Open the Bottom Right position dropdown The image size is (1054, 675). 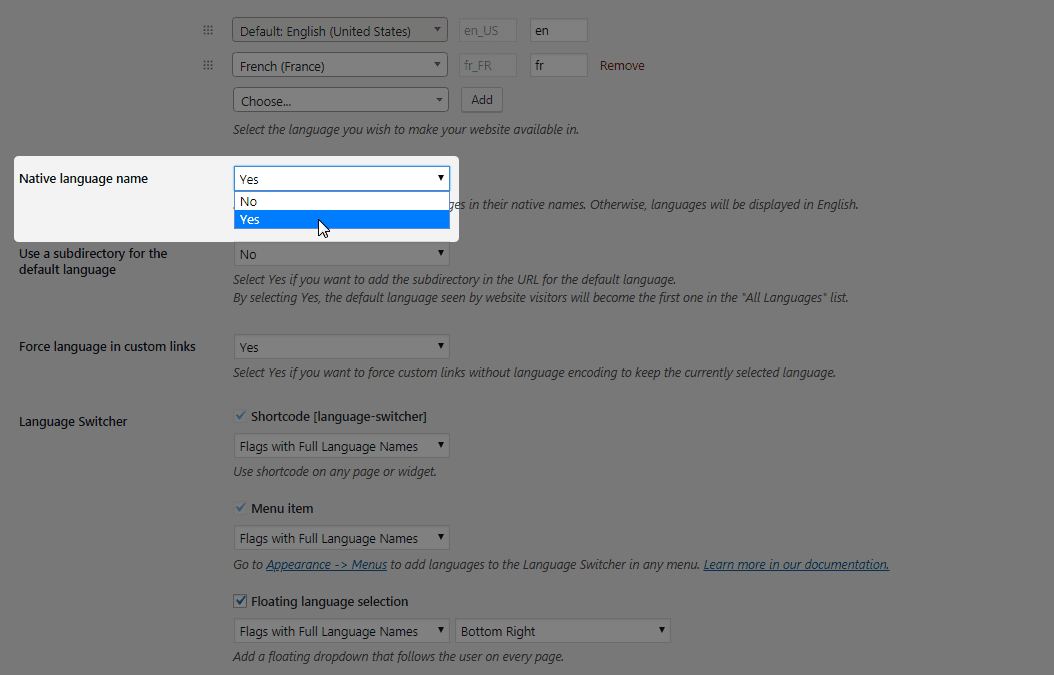[563, 632]
